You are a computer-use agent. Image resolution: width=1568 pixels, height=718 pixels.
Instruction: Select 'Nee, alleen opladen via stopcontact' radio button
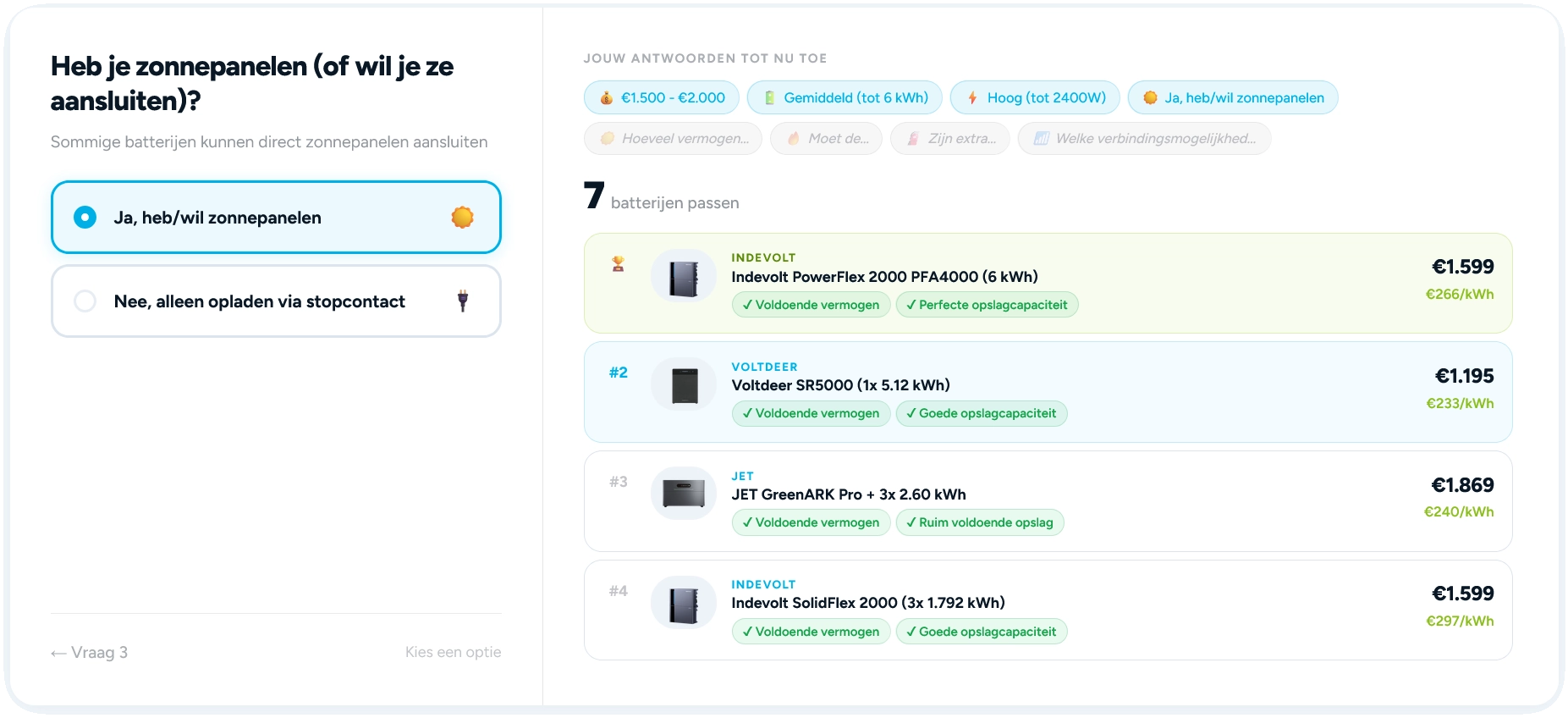coord(85,301)
